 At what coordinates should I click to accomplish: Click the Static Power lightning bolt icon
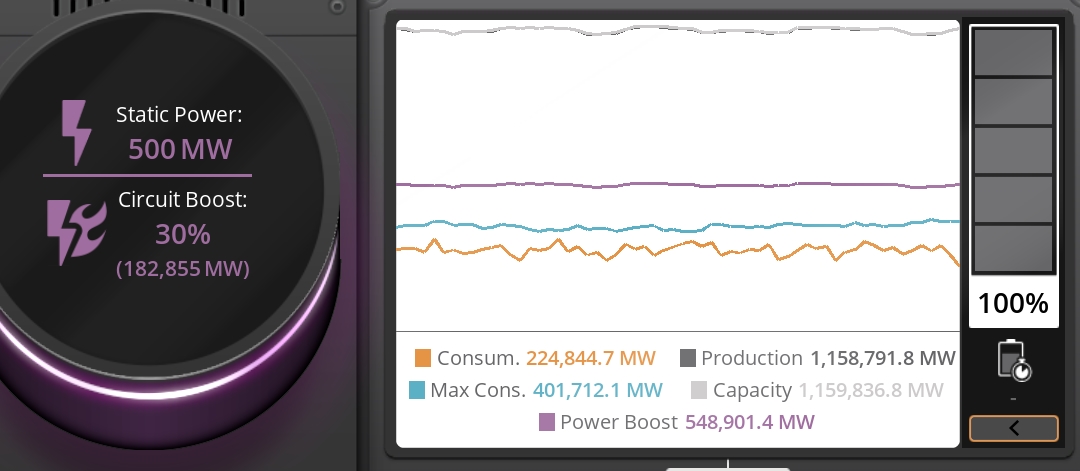[76, 133]
